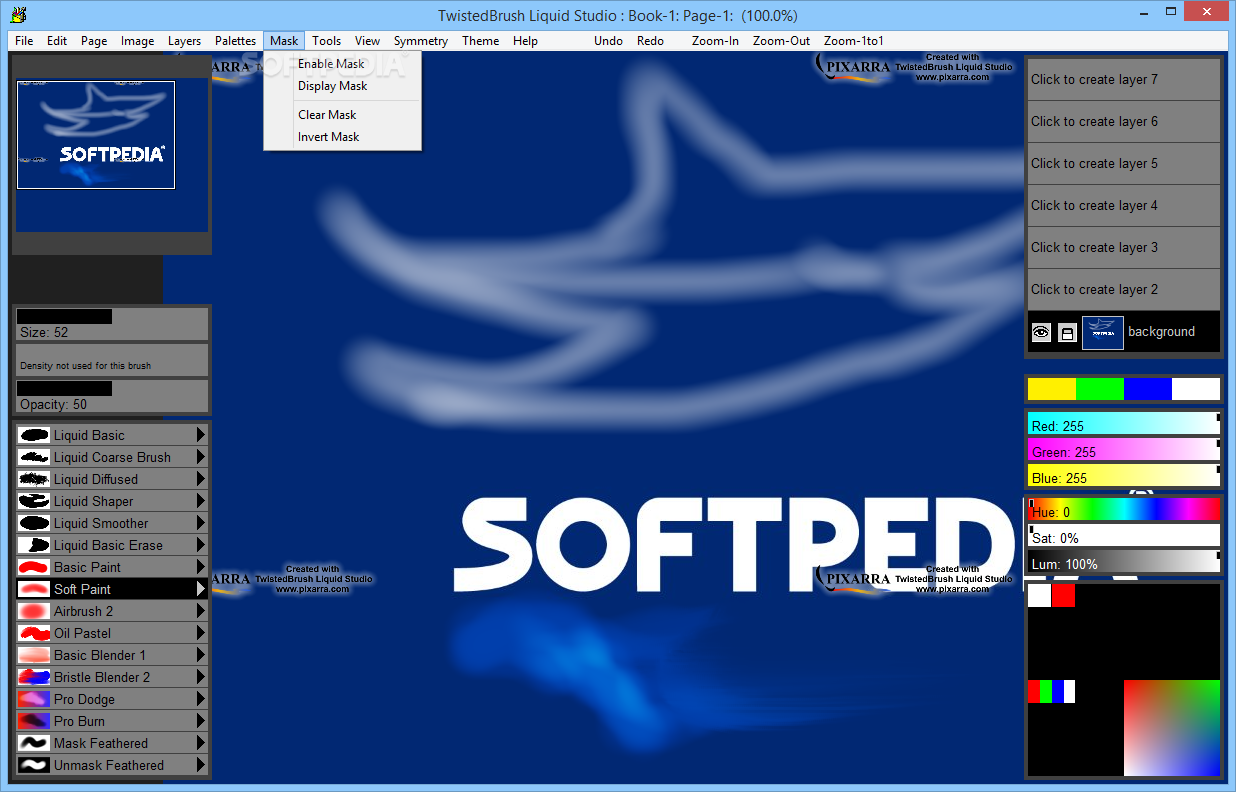Expand Liquid Basic brush options arrow

(201, 435)
